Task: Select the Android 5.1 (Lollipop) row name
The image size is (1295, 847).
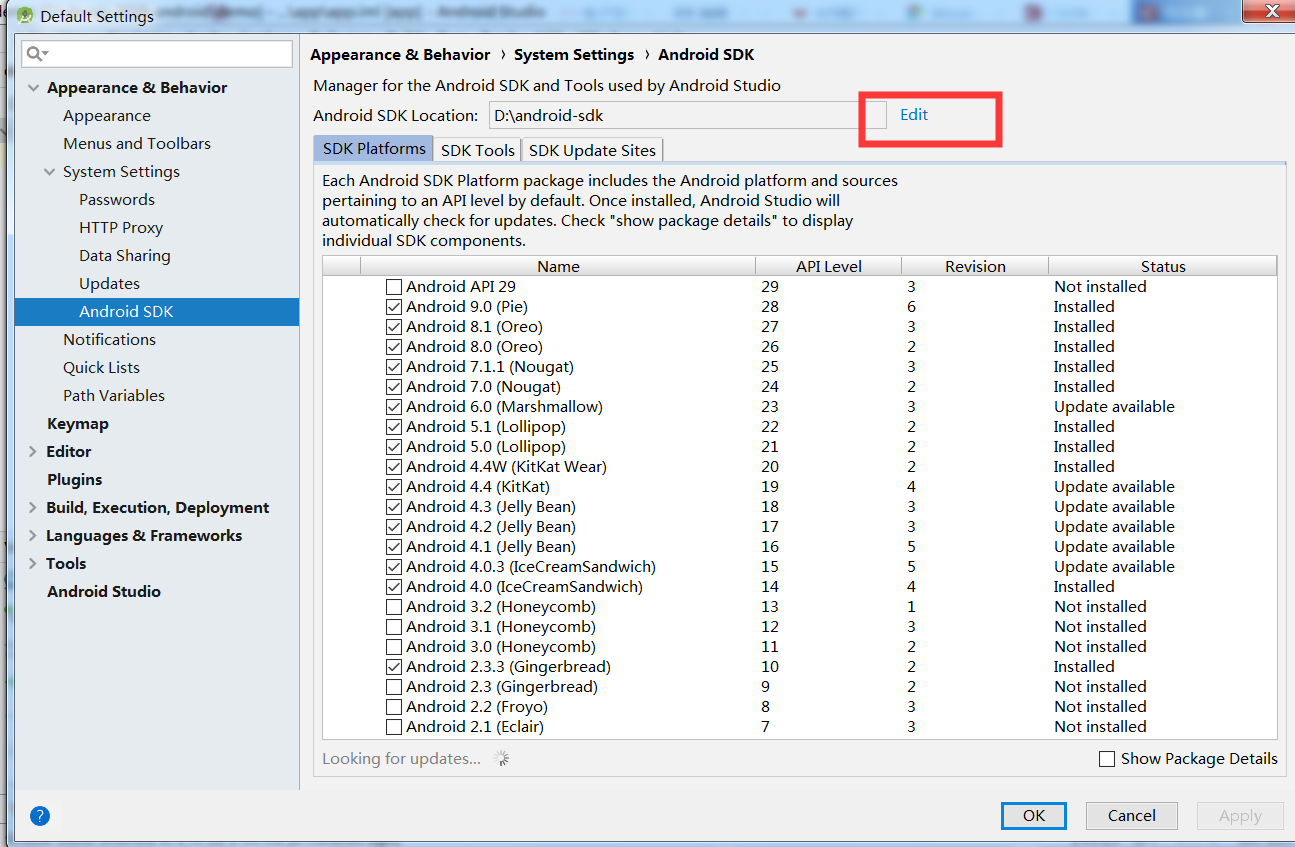Action: pos(485,427)
